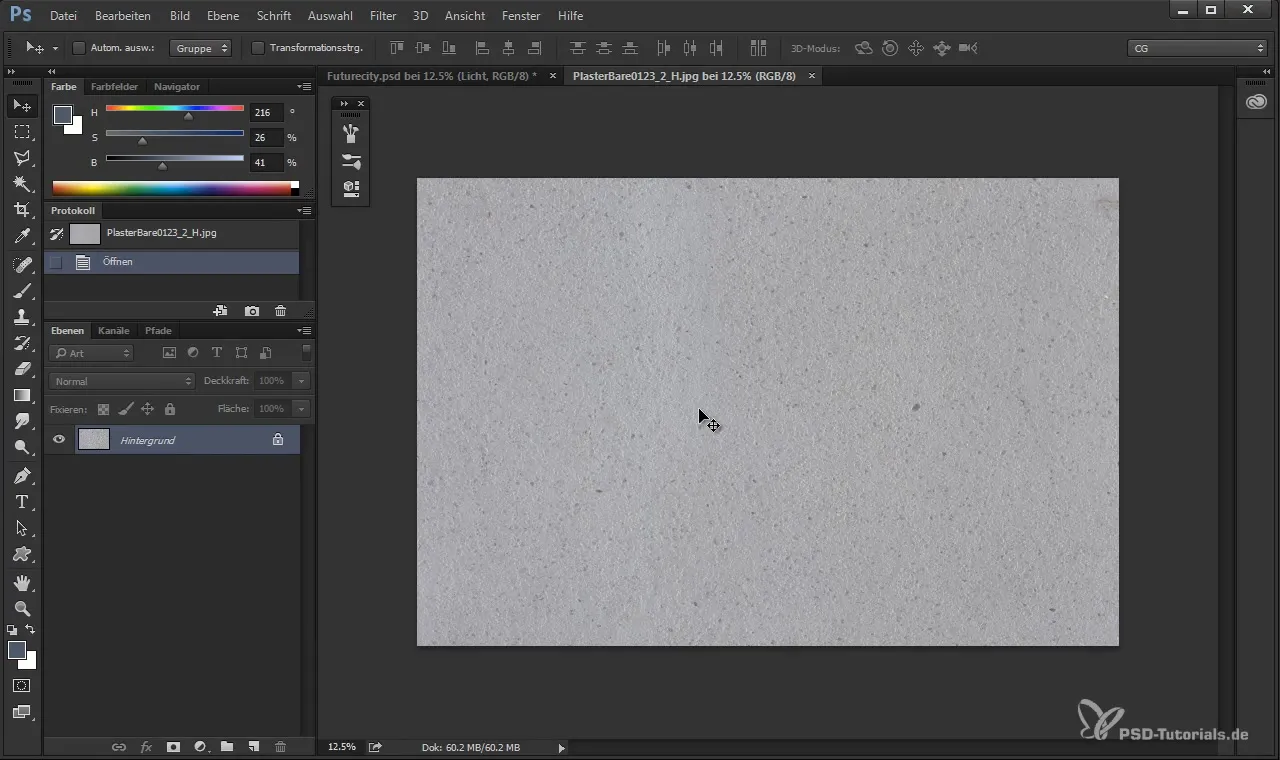1280x760 pixels.
Task: Delete current state in Protokoll panel
Action: point(280,312)
